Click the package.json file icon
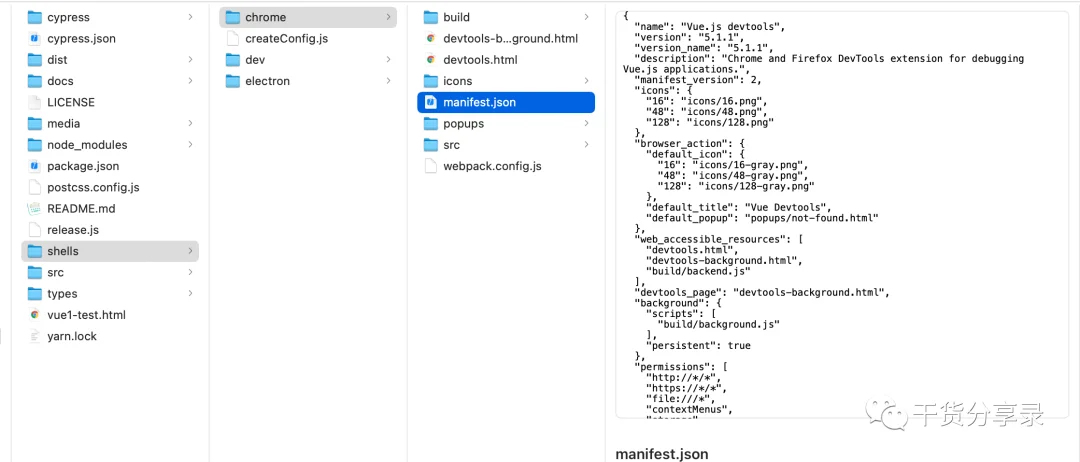 point(35,167)
